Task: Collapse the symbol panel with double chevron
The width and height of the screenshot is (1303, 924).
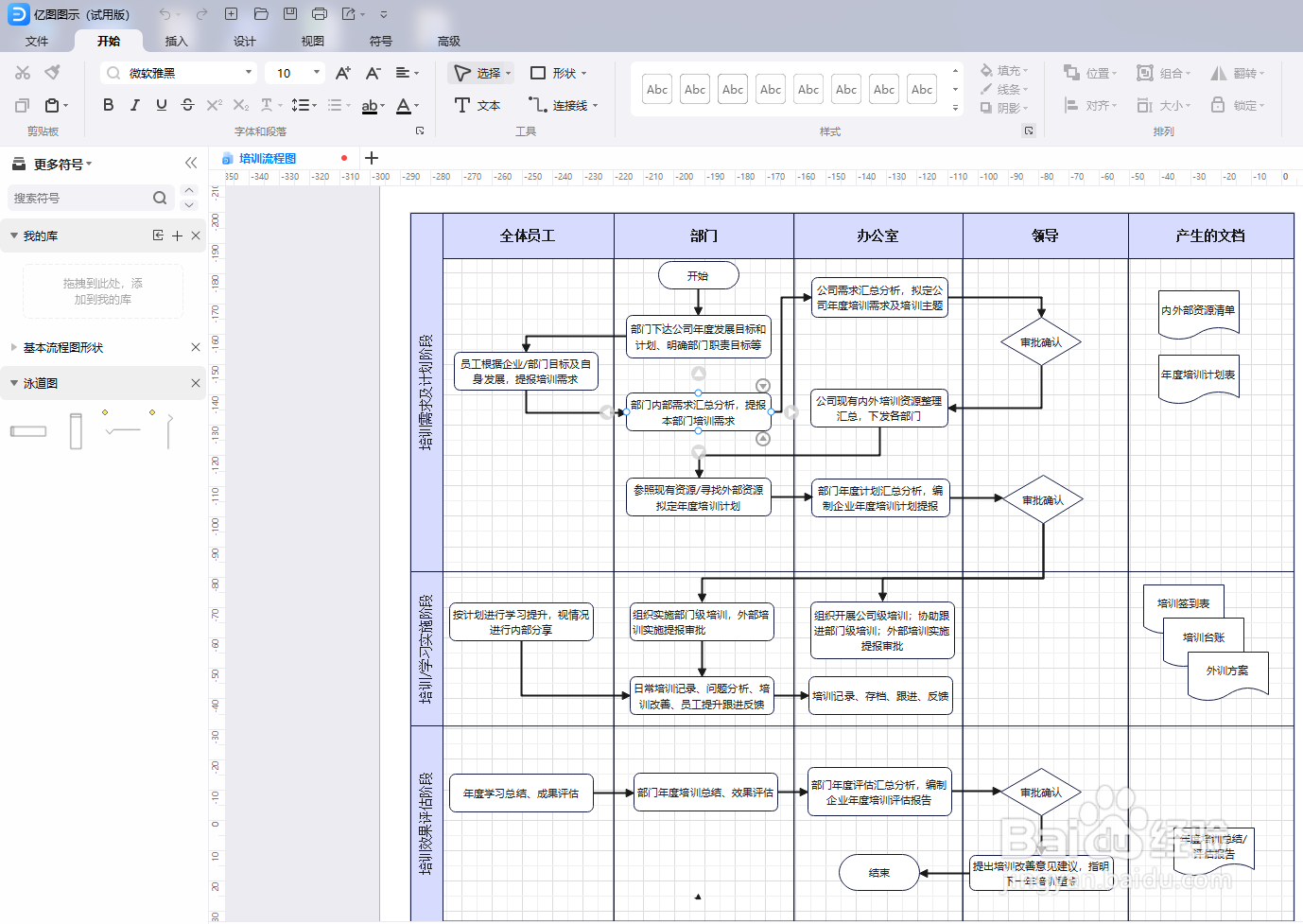Action: pos(191,163)
